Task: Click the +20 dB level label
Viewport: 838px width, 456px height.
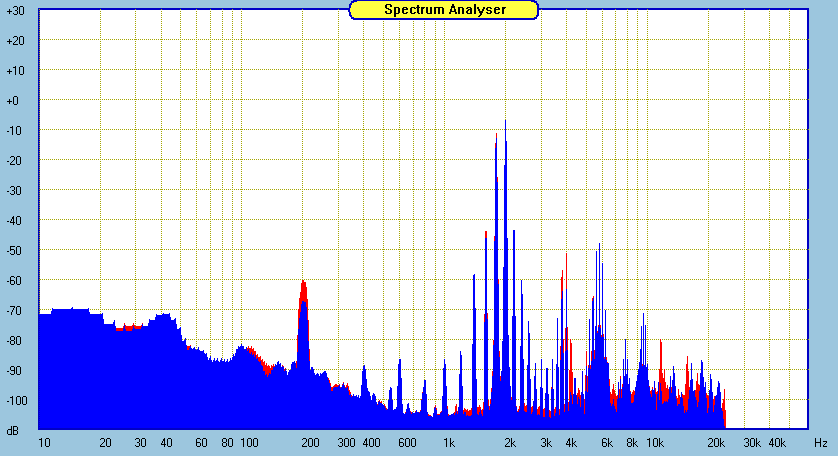Action: pyautogui.click(x=15, y=41)
